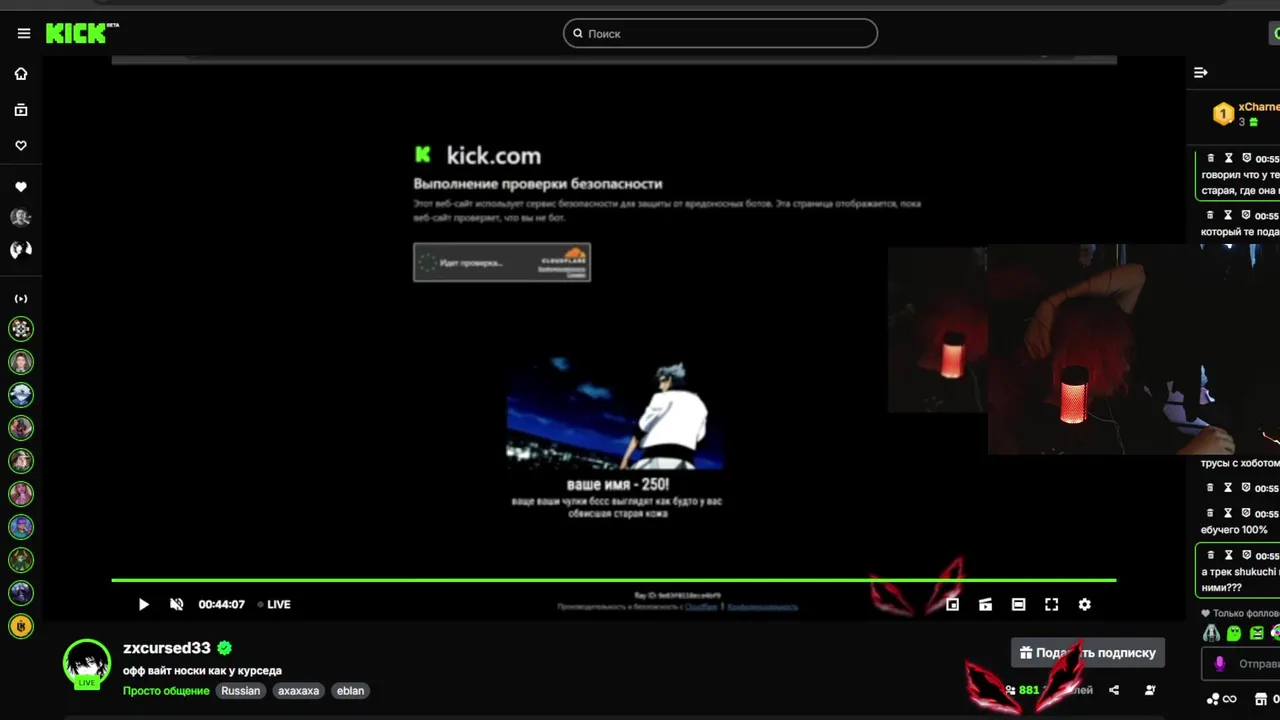This screenshot has height=720, width=1280.
Task: Delete the 'говорил что у те' chat message
Action: (x=1211, y=158)
